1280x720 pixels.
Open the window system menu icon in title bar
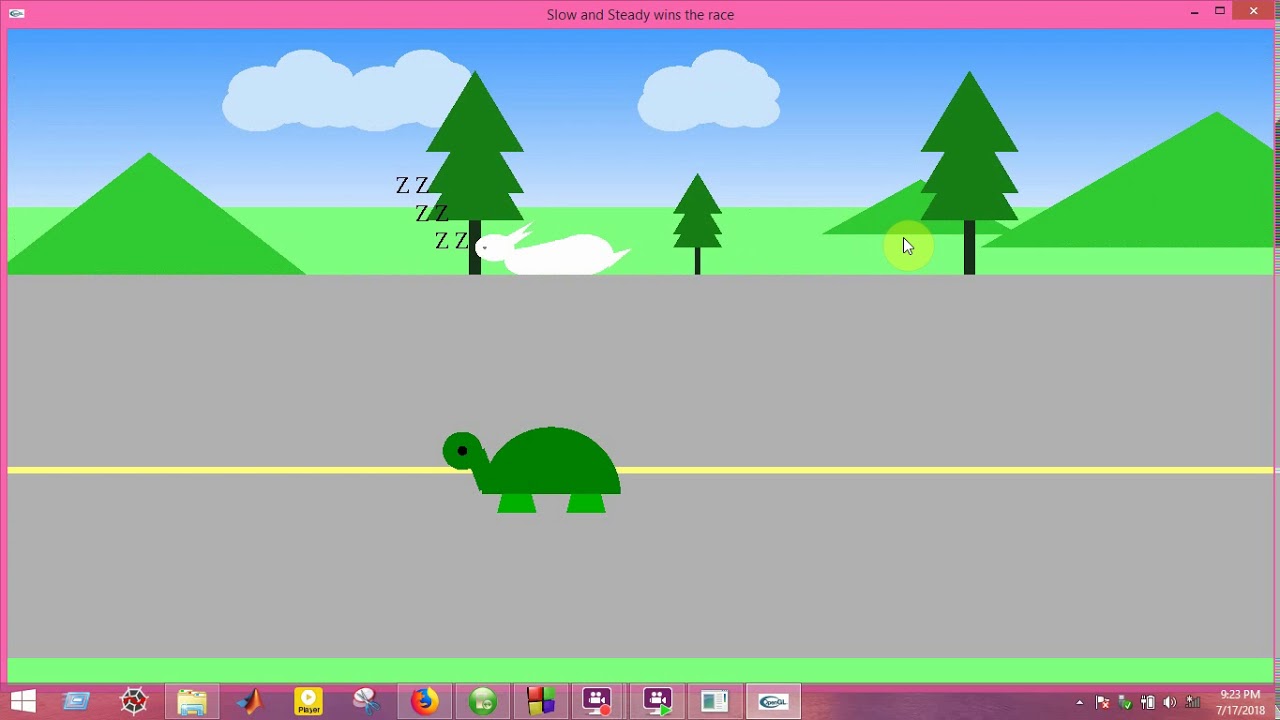coord(16,13)
